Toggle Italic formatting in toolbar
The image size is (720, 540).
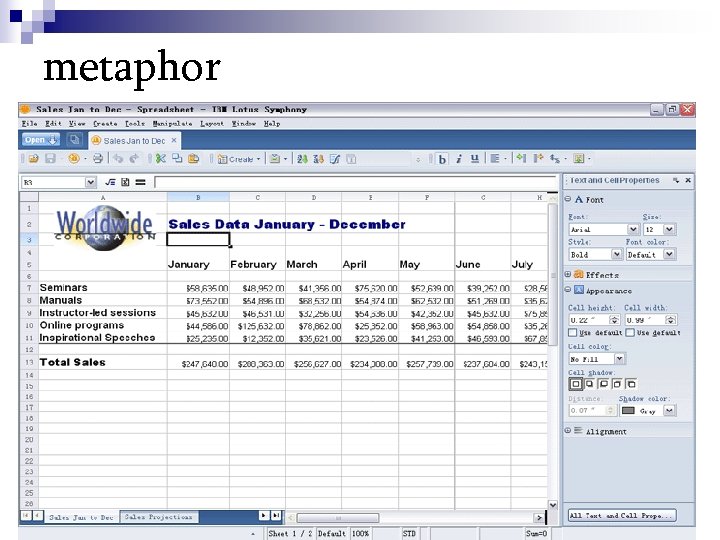(x=458, y=159)
